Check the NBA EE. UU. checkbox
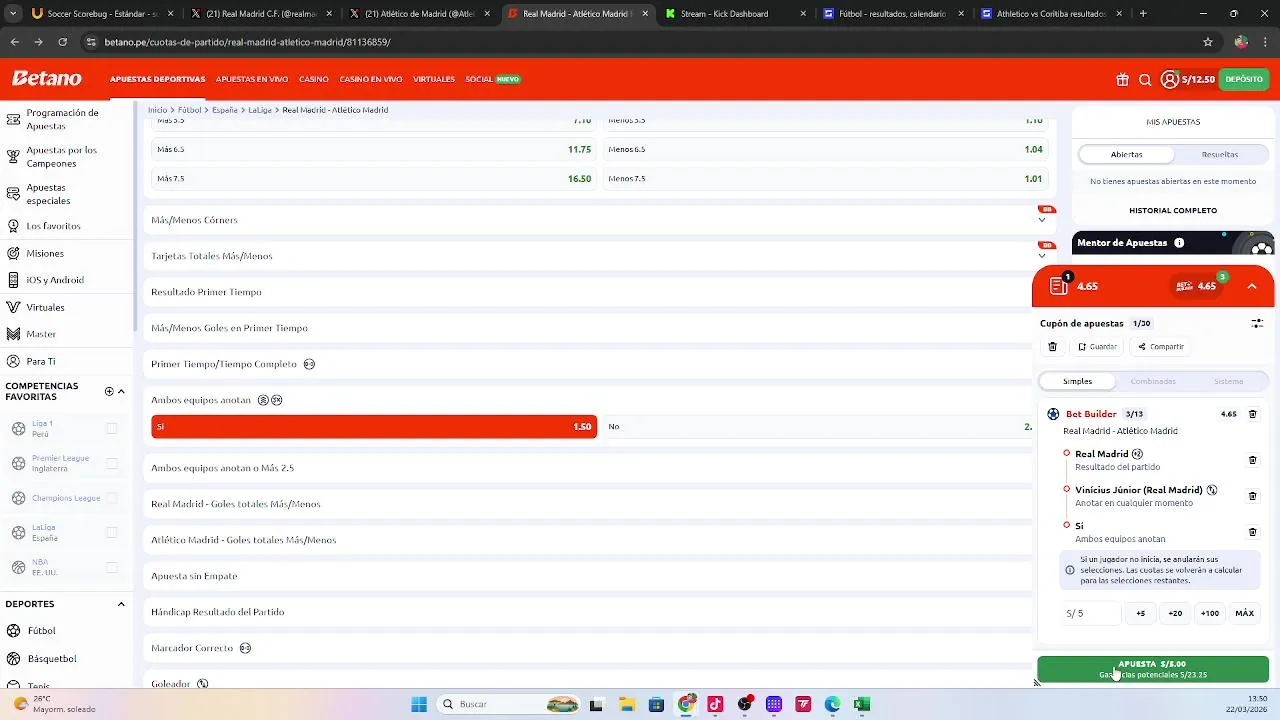 pyautogui.click(x=112, y=568)
